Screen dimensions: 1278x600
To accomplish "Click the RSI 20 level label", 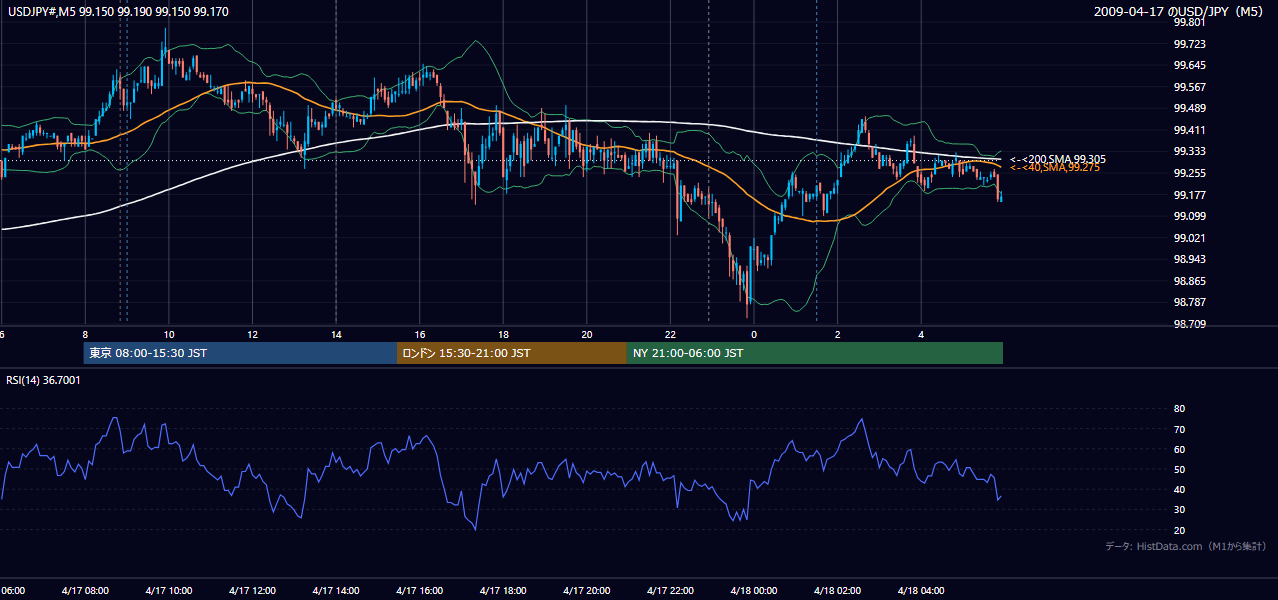I will (1179, 530).
